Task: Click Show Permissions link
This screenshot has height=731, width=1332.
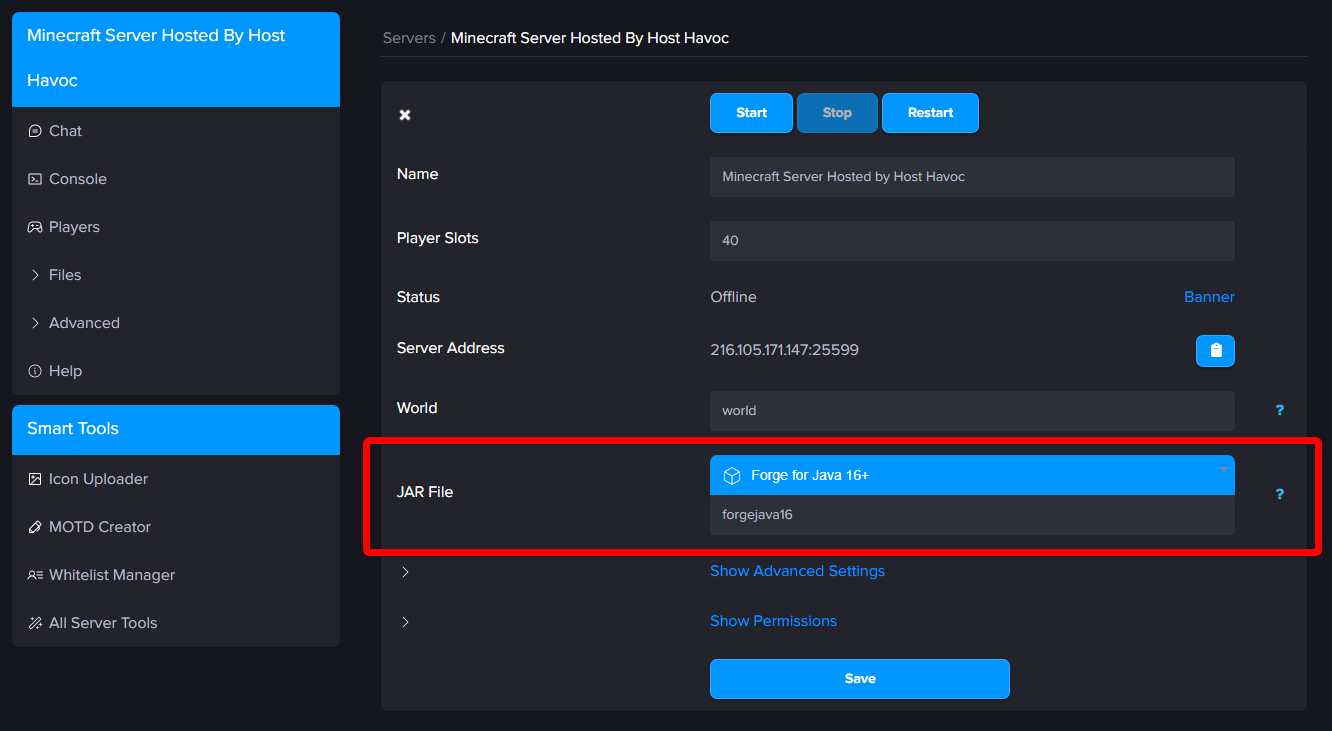Action: (773, 621)
